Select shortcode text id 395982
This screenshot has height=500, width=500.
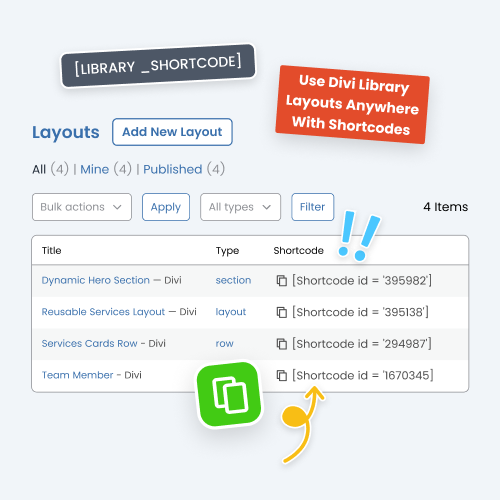(362, 281)
